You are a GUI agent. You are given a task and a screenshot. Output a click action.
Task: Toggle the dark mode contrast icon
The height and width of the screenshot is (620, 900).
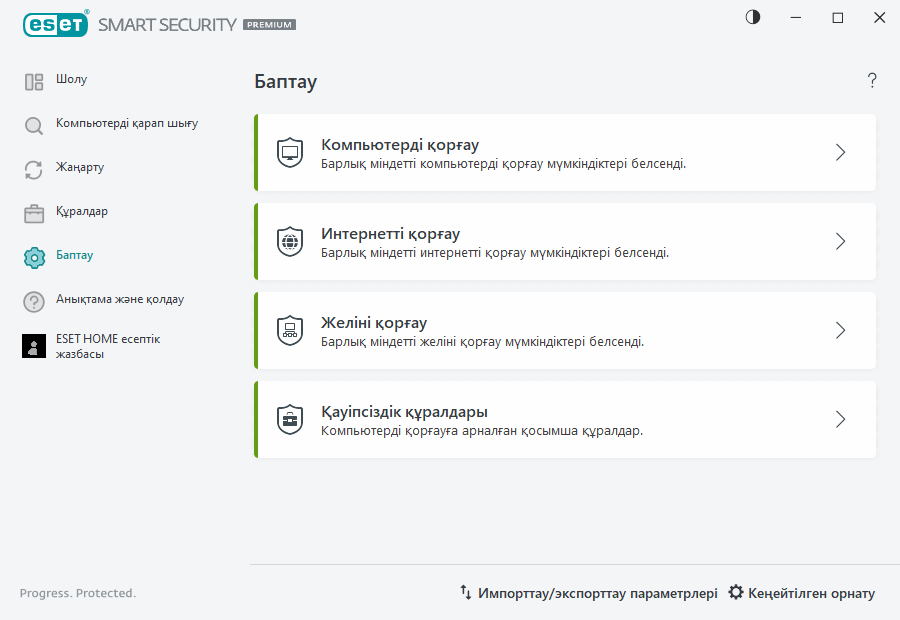coord(752,17)
